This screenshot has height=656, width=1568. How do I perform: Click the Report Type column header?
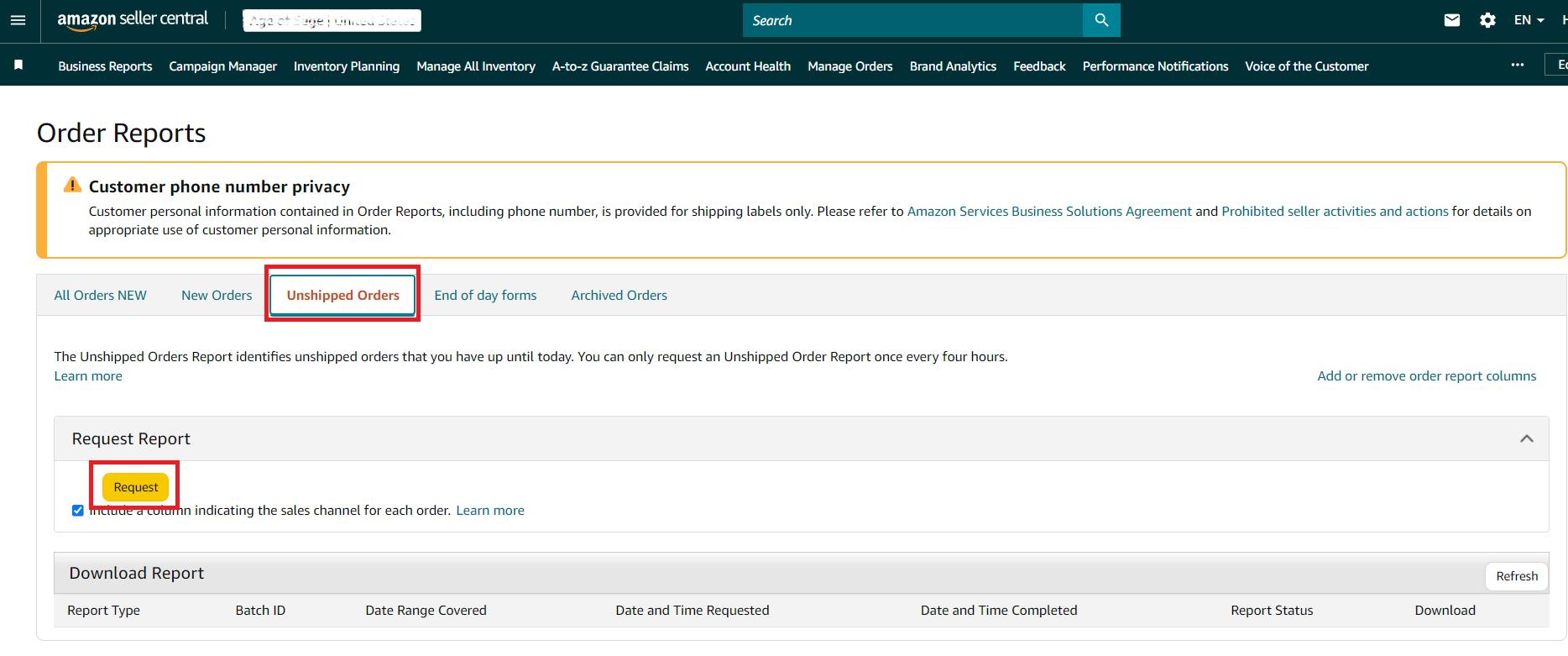pos(104,611)
